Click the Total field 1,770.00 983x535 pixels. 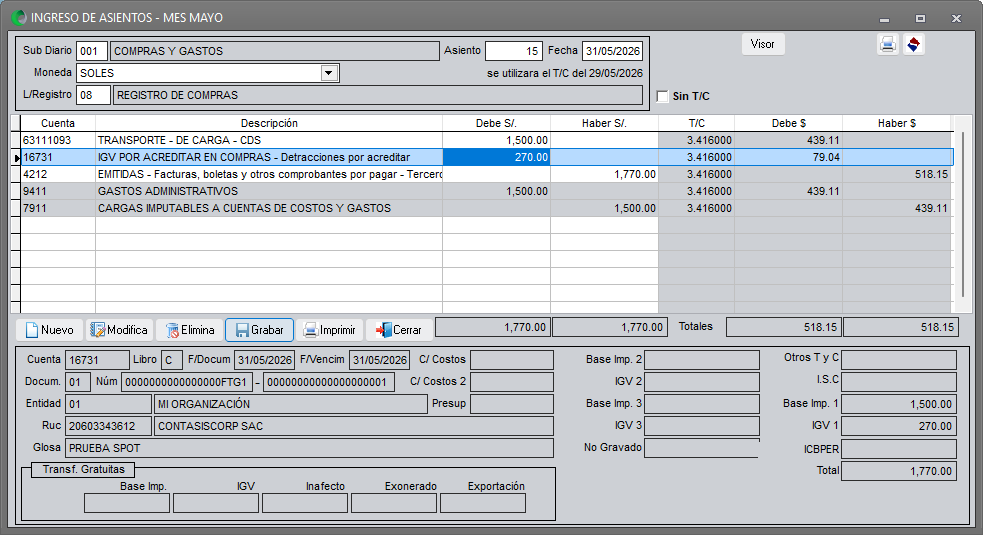coord(899,471)
